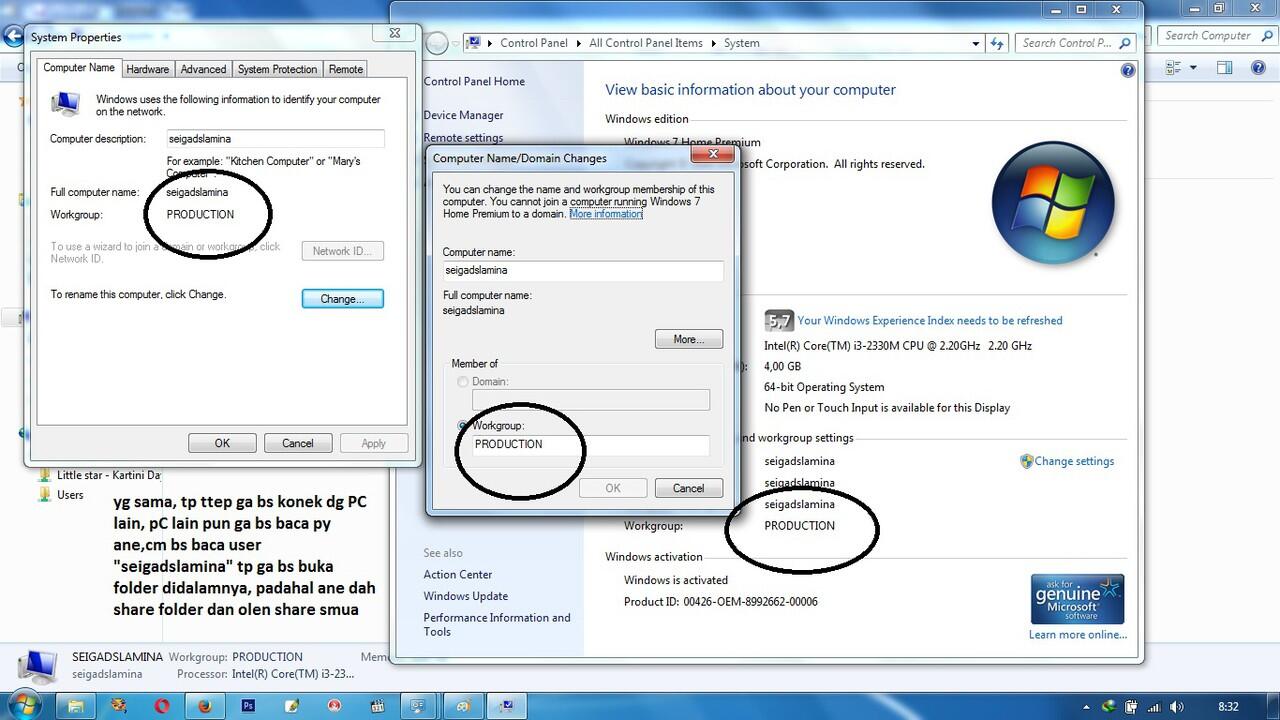This screenshot has height=720, width=1280.
Task: Toggle the preview pane icon in Computer window
Action: (x=1224, y=68)
